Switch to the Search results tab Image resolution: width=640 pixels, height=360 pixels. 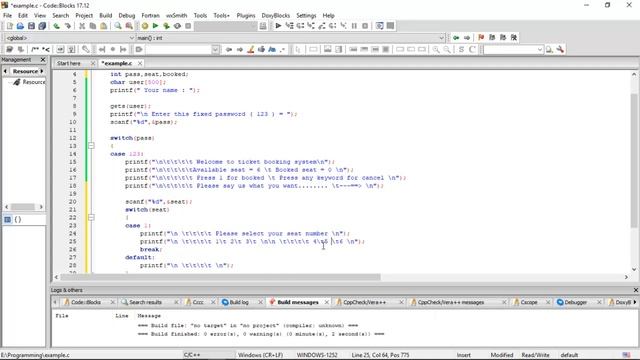146,302
